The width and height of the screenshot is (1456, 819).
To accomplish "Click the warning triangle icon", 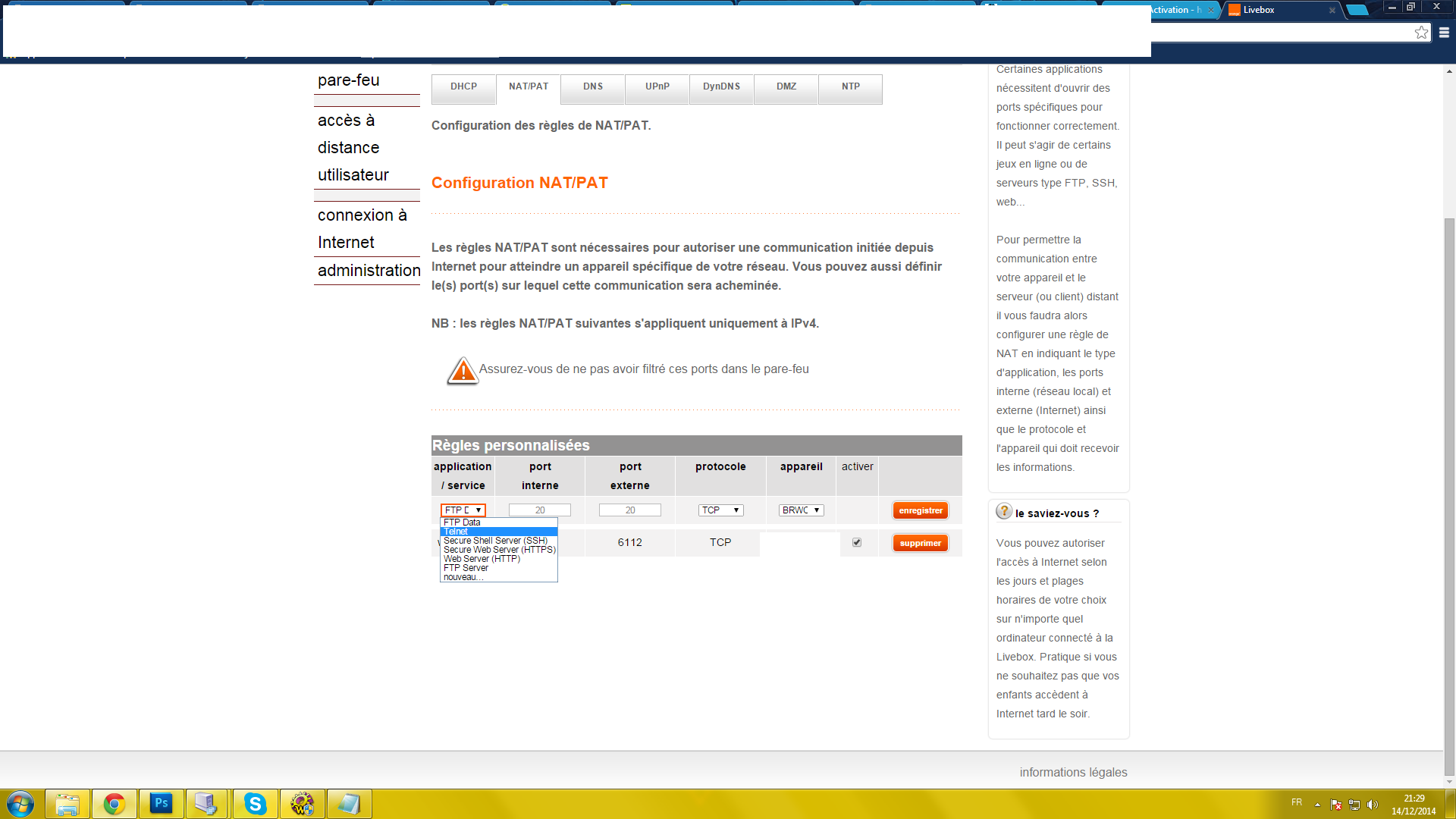I will coord(463,371).
